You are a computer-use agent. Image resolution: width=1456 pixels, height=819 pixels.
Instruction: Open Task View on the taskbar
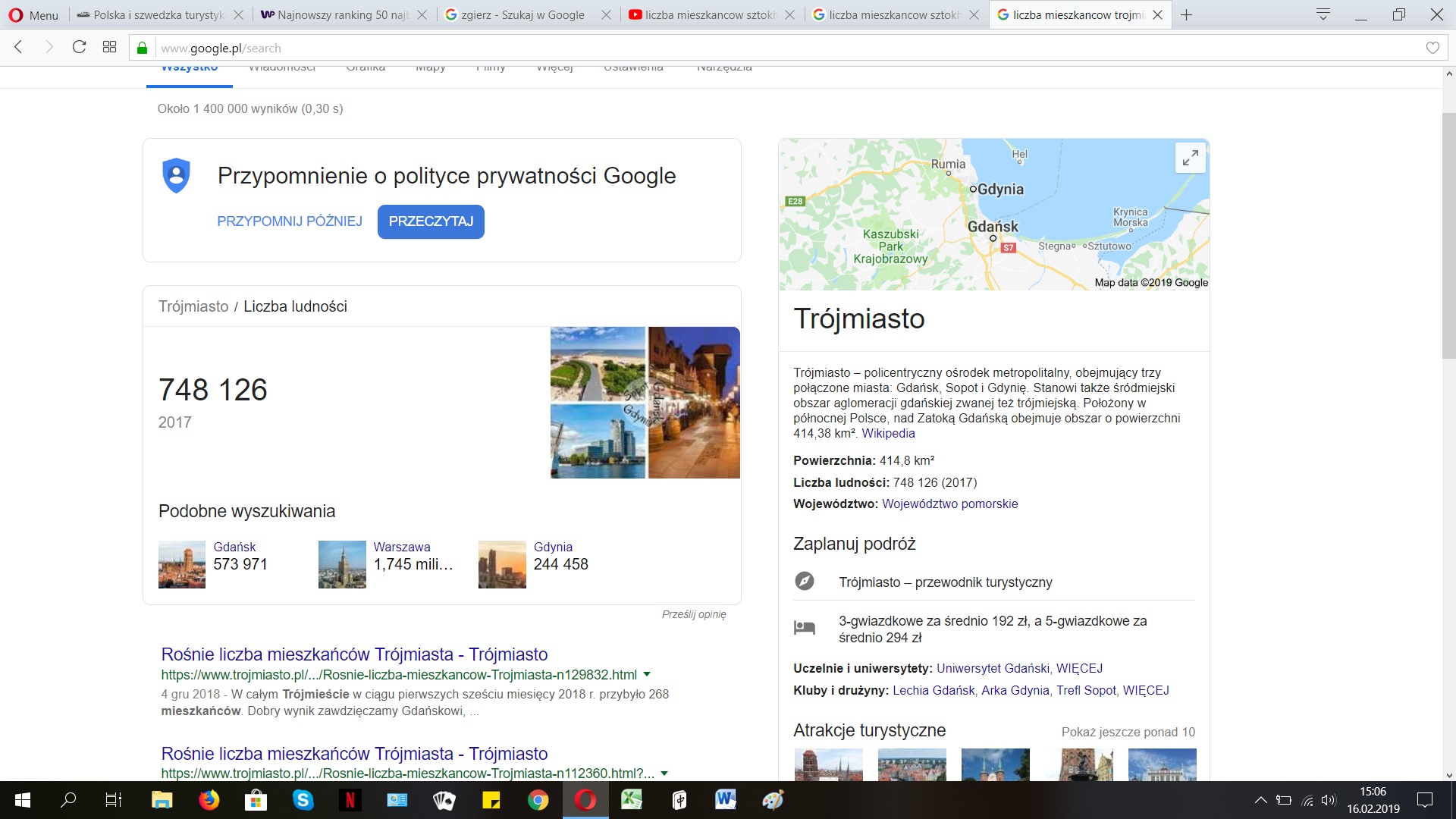click(113, 800)
